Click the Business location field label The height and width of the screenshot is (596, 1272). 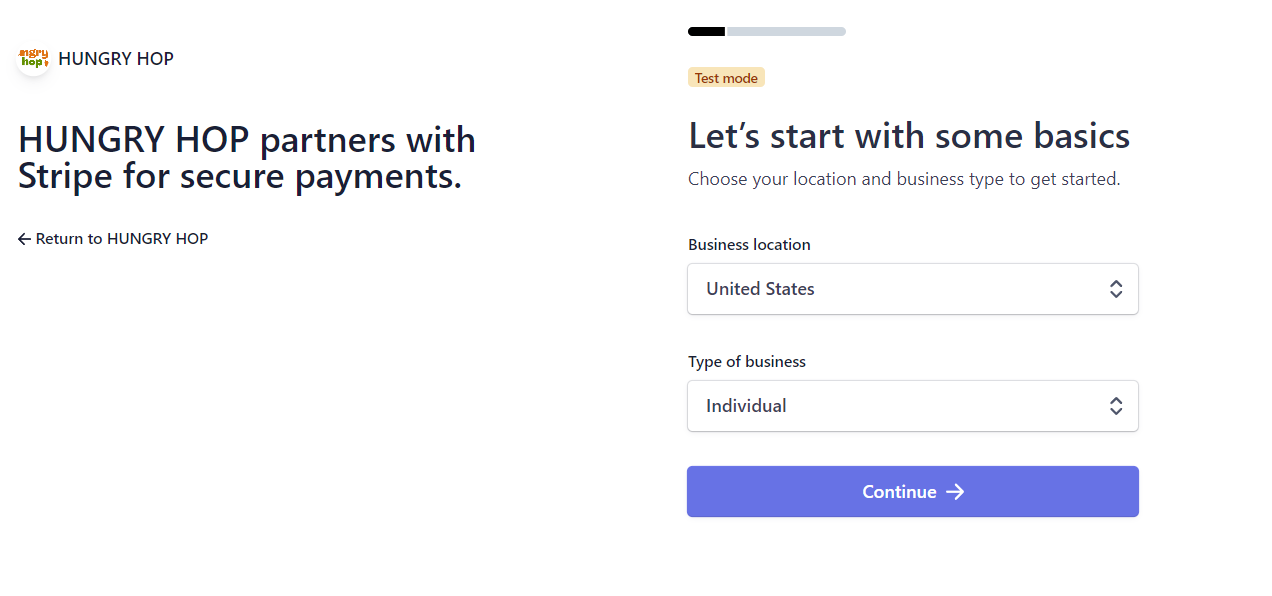coord(749,245)
